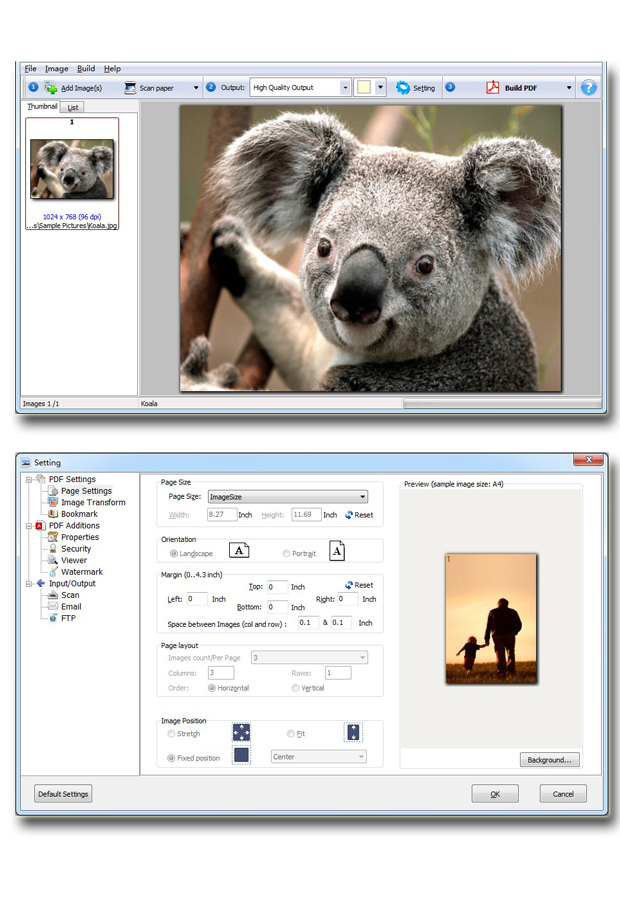Click the Fixed position square icon
Viewport: 620px width, 907px height.
pyautogui.click(x=241, y=755)
